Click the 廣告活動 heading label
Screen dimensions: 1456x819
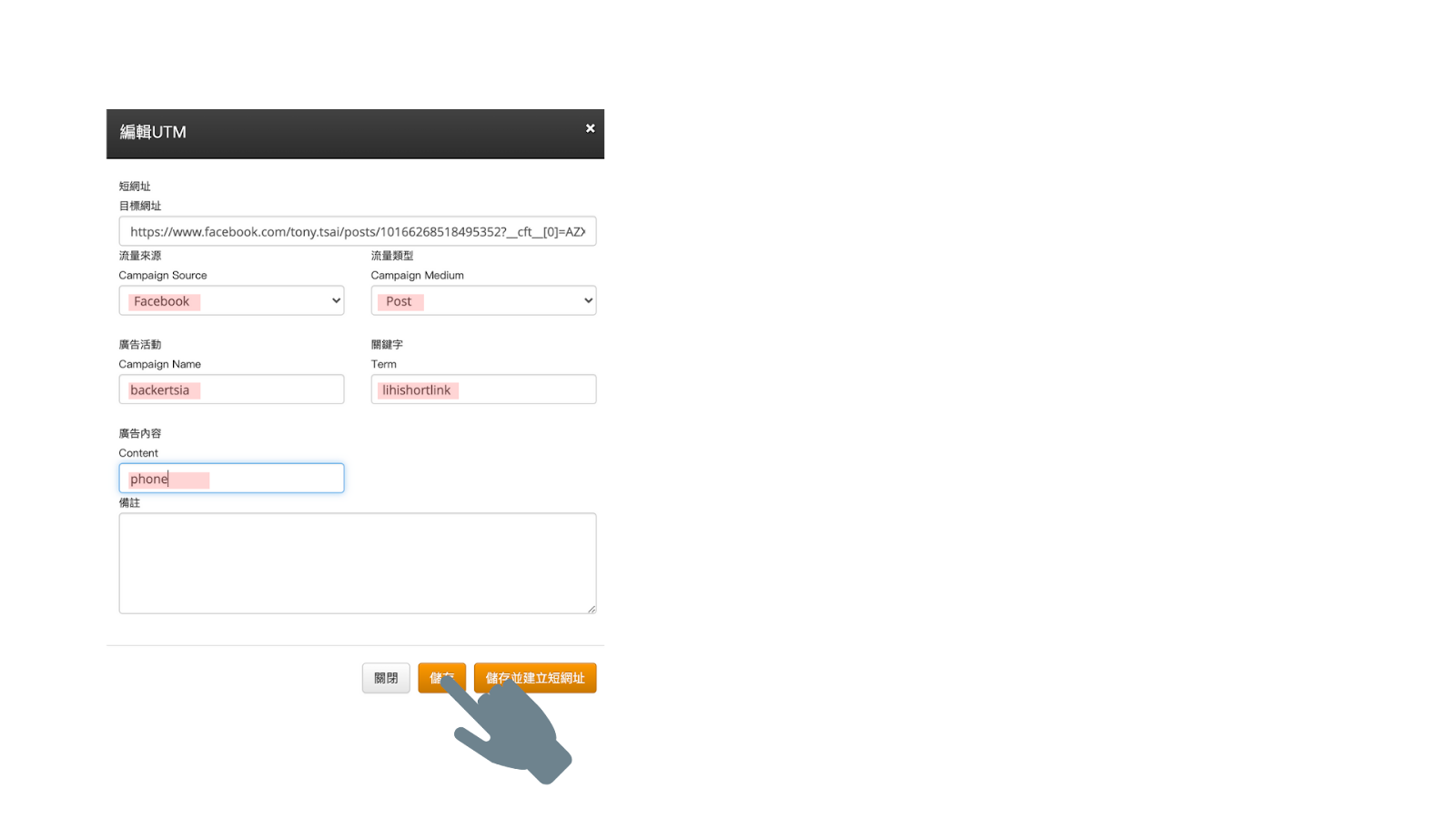[140, 345]
